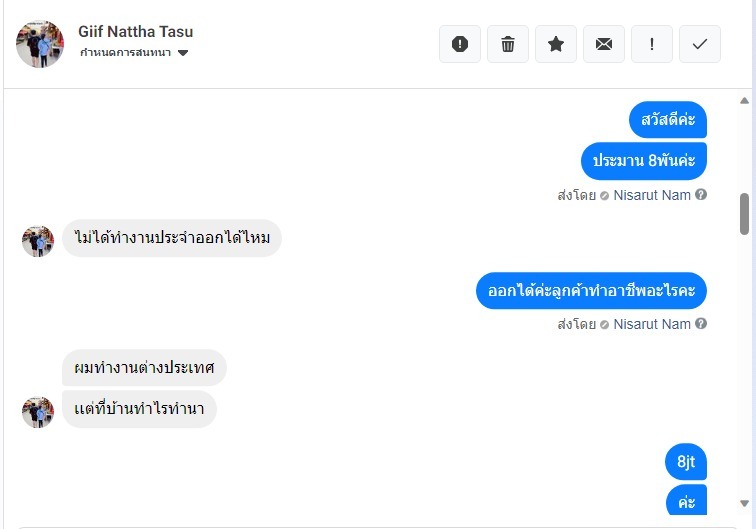Click the 'ประมาณ 8พันค่ะ' message bubble
Image resolution: width=756 pixels, height=529 pixels.
(x=644, y=160)
